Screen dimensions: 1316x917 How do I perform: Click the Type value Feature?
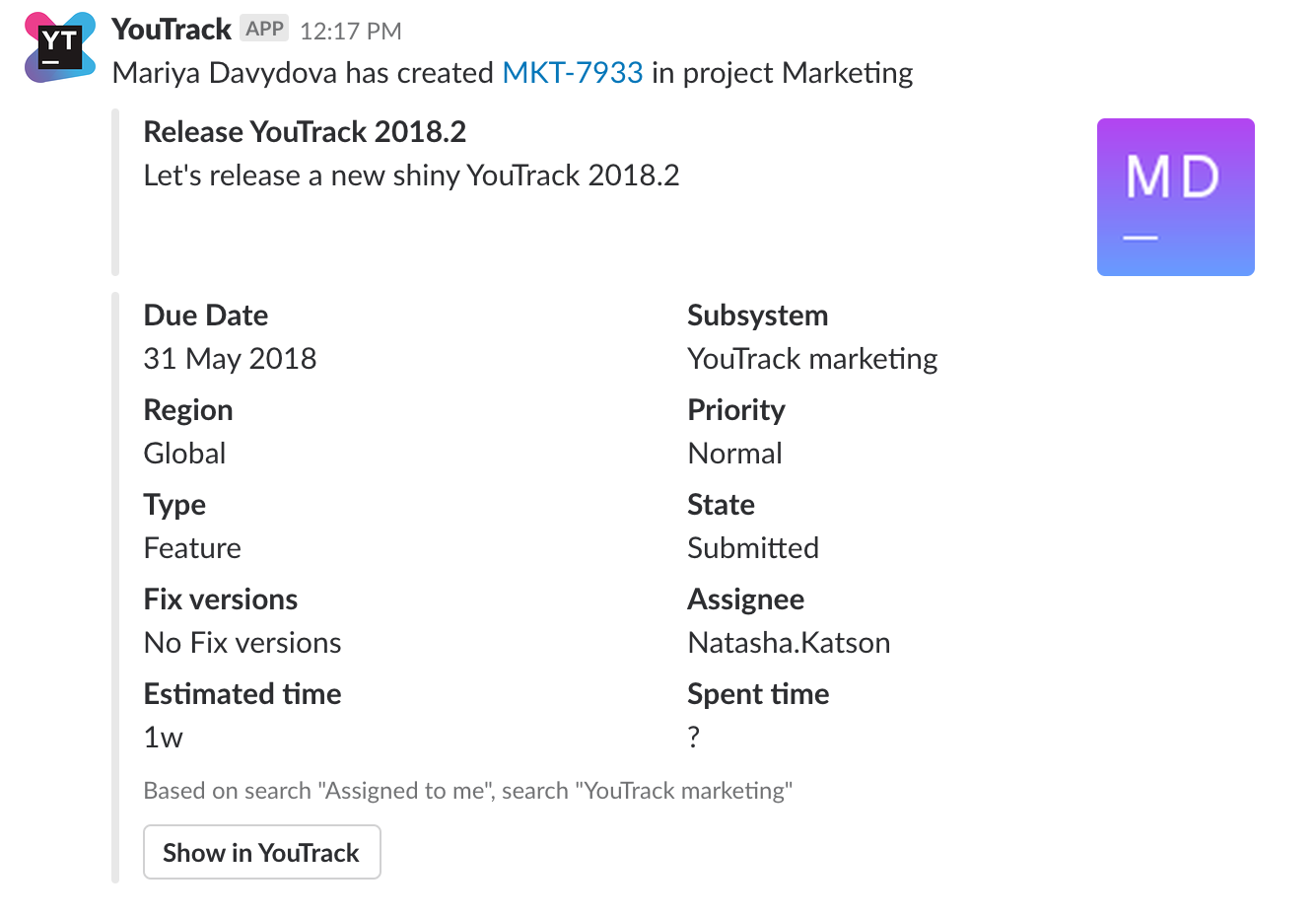pos(192,547)
